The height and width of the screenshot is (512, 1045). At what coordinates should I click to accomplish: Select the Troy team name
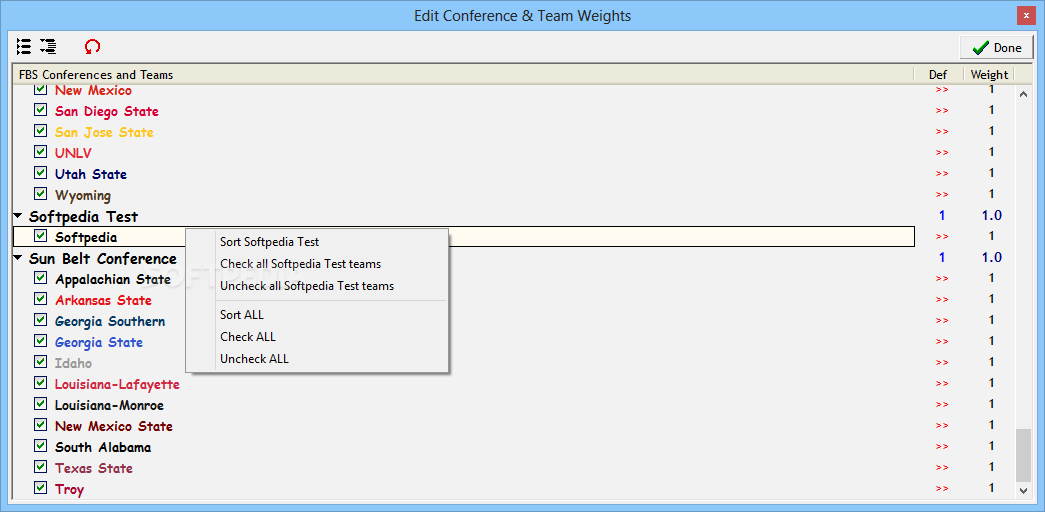tap(69, 489)
